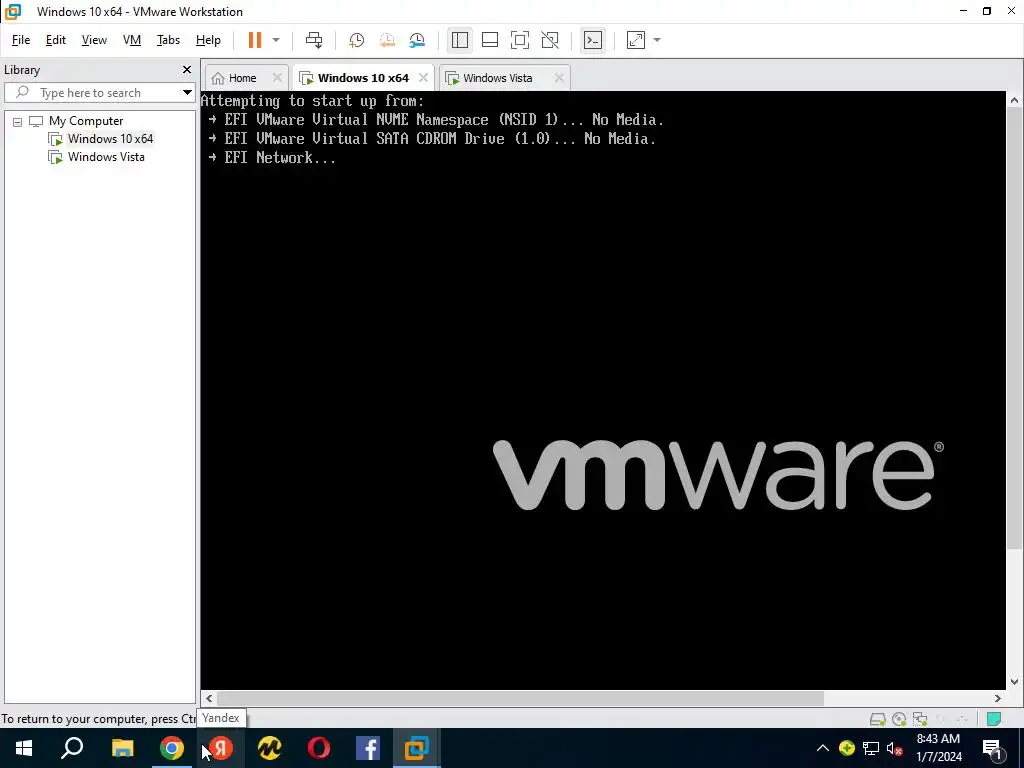Open Facebook from the taskbar

368,748
